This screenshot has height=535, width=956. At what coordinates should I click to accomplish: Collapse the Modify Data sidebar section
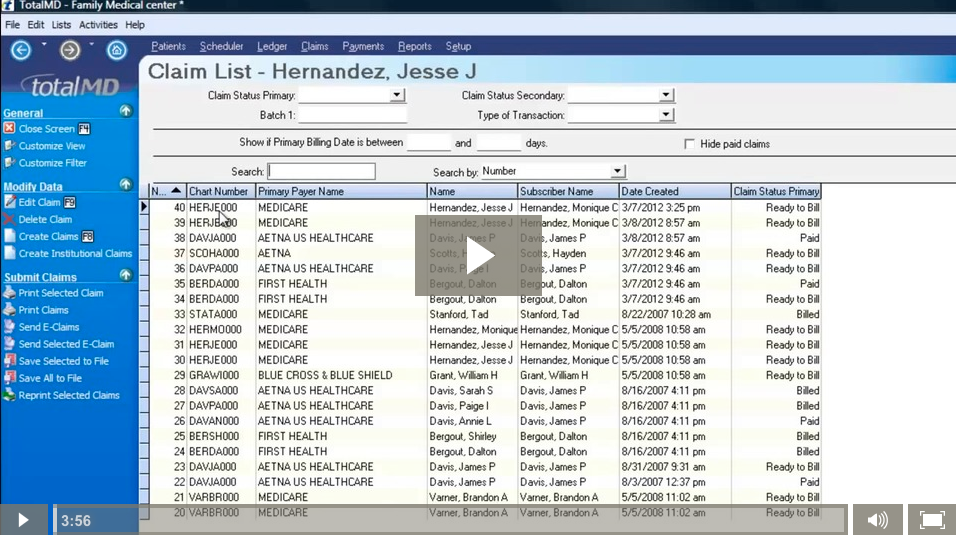[126, 184]
